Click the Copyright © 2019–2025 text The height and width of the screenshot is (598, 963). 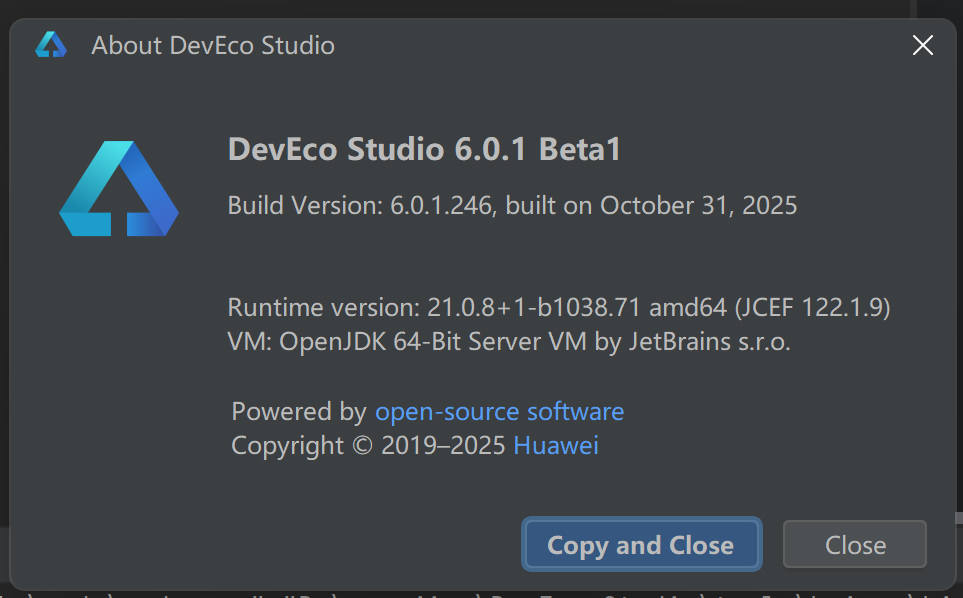tap(368, 445)
